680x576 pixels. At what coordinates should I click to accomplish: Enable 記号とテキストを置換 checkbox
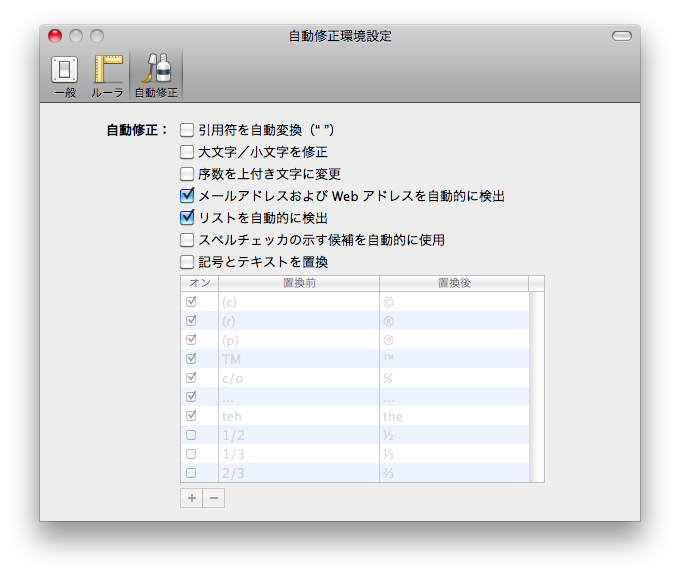(x=187, y=262)
